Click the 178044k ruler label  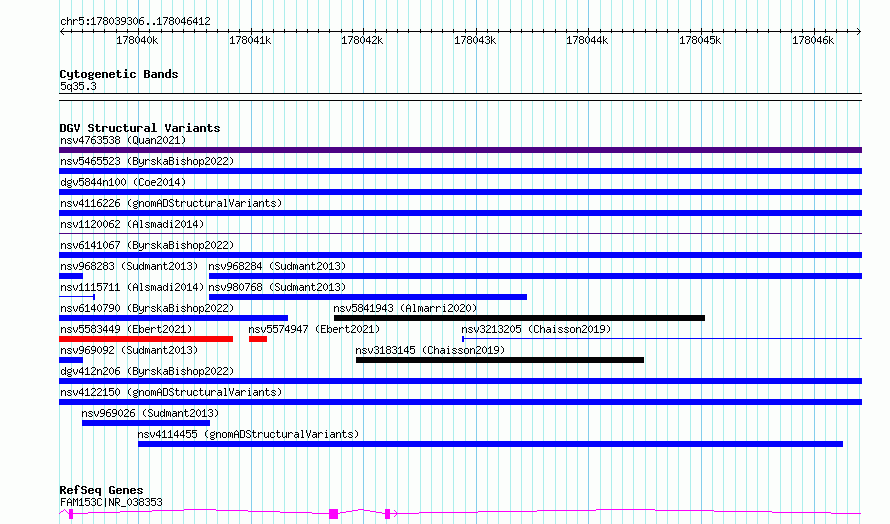tap(587, 40)
